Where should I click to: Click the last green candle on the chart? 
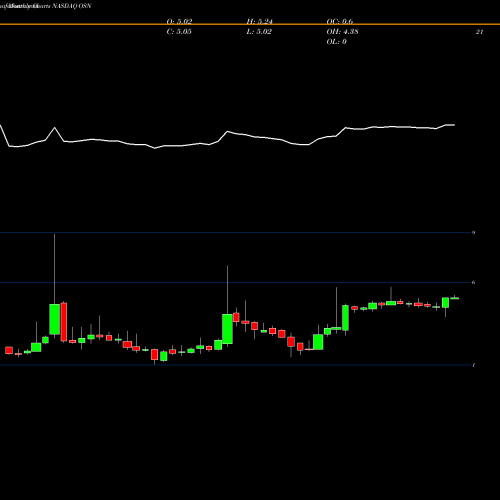click(x=455, y=298)
